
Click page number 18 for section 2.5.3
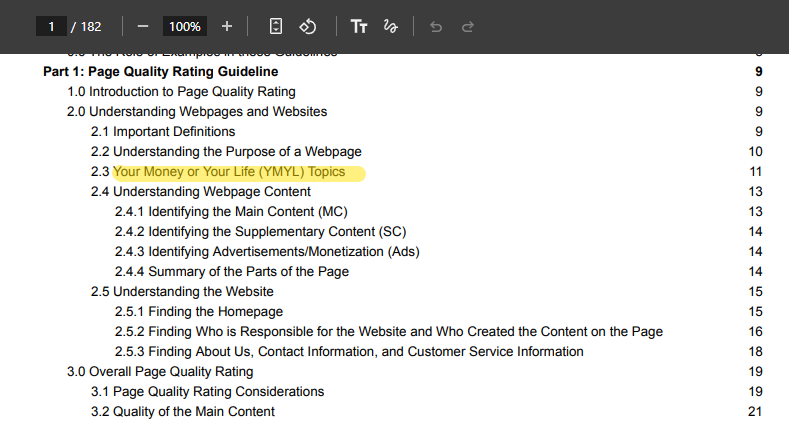pos(755,352)
